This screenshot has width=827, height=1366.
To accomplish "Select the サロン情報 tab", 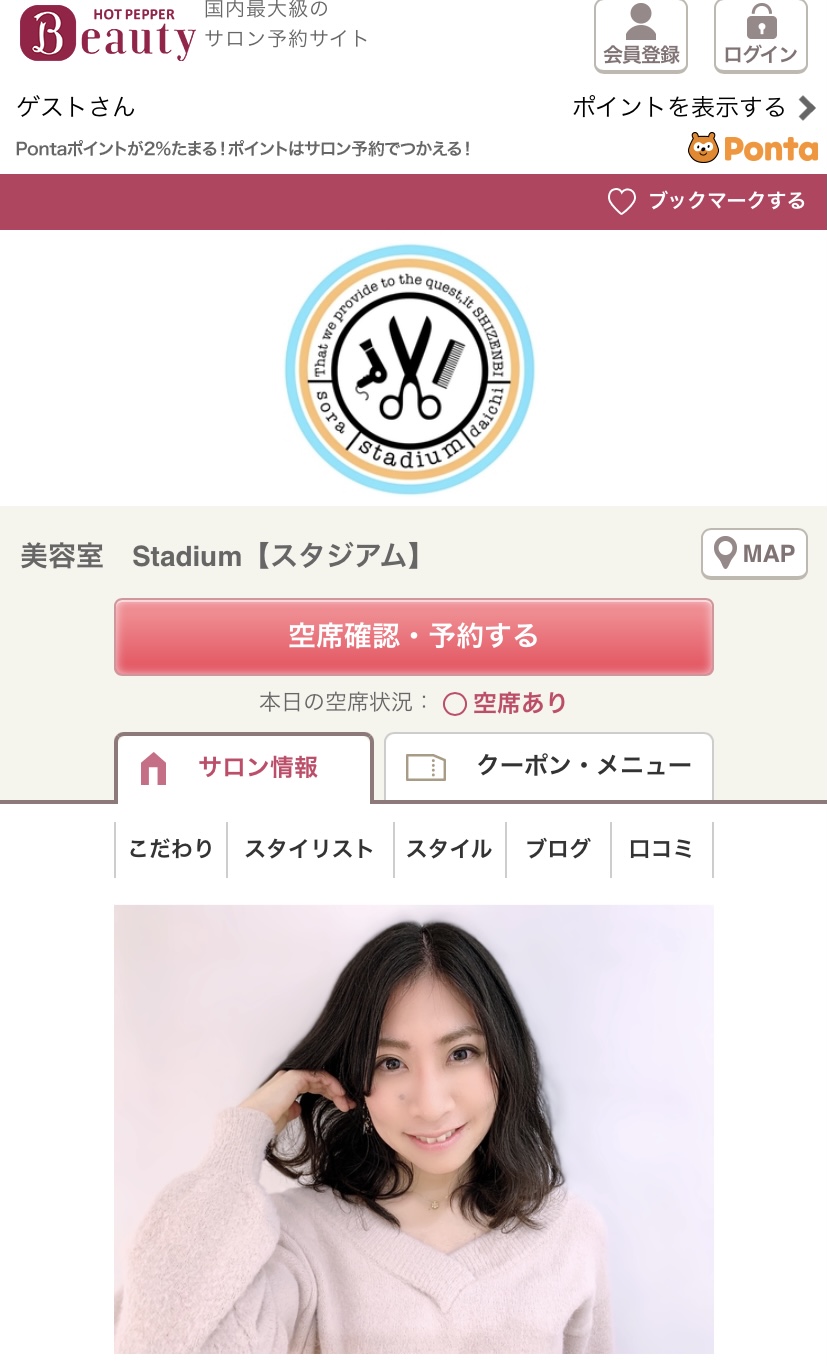I will point(244,768).
